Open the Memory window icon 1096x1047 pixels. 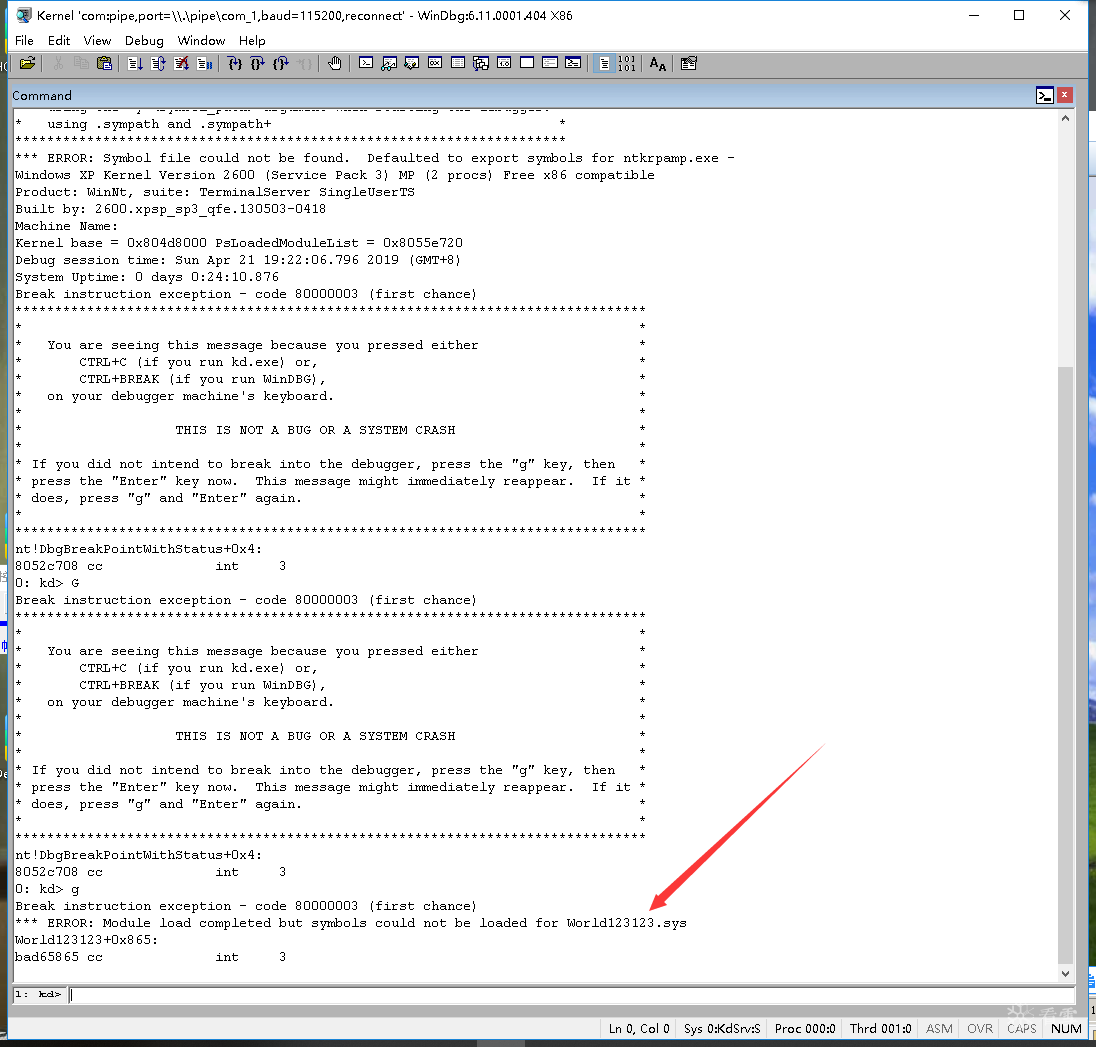coord(458,64)
